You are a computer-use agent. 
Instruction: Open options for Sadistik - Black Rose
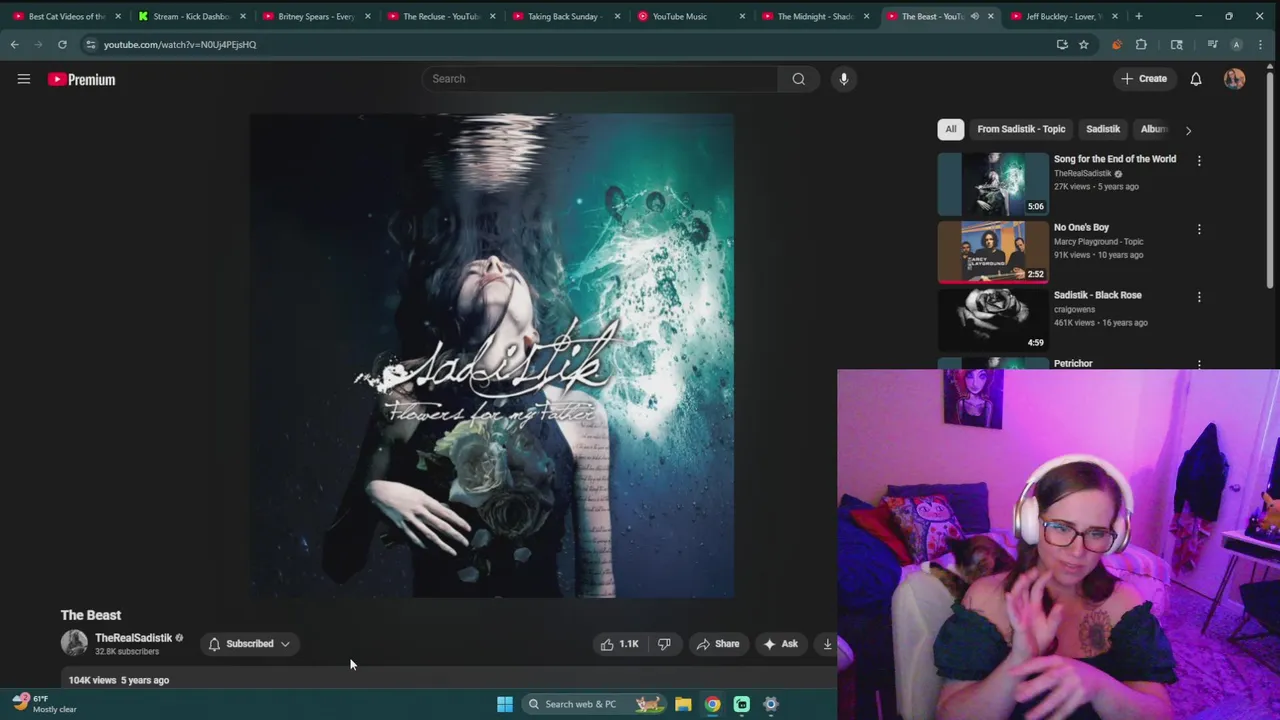(1199, 297)
